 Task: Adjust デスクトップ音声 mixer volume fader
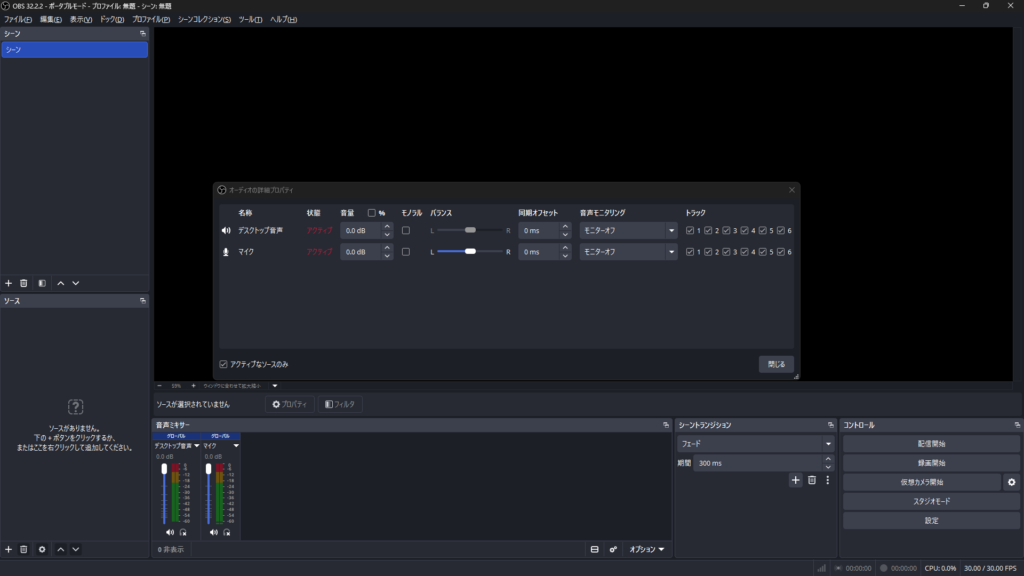(164, 469)
